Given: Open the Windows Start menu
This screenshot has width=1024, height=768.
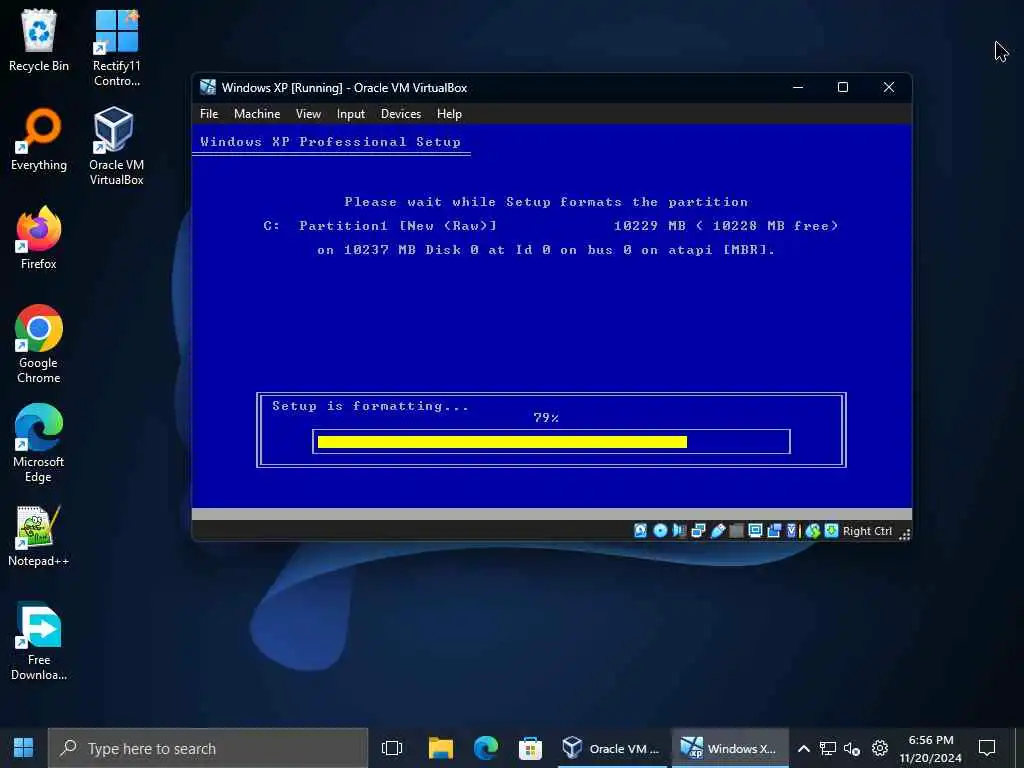Looking at the screenshot, I should pyautogui.click(x=24, y=748).
